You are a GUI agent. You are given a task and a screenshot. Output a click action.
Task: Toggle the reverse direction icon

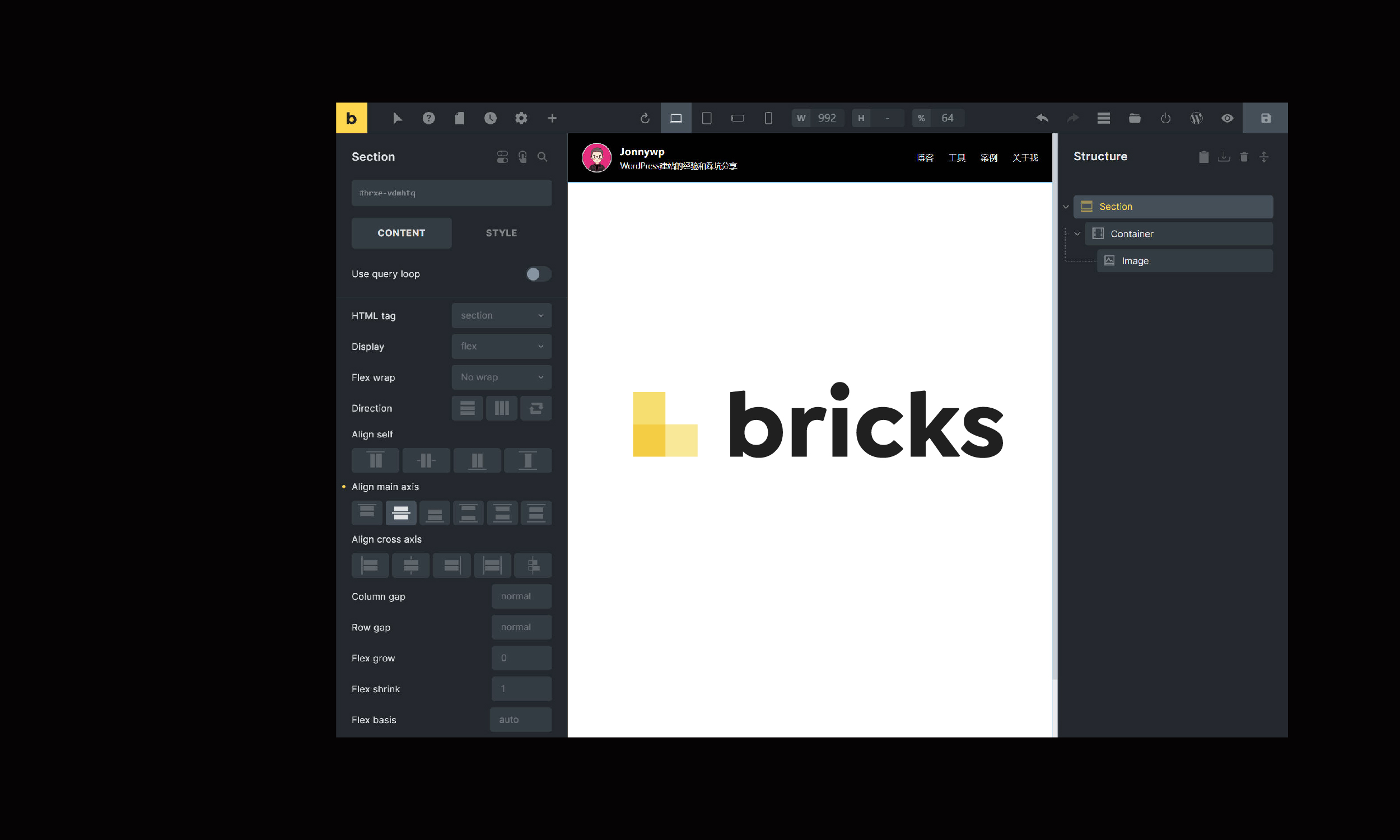(536, 408)
